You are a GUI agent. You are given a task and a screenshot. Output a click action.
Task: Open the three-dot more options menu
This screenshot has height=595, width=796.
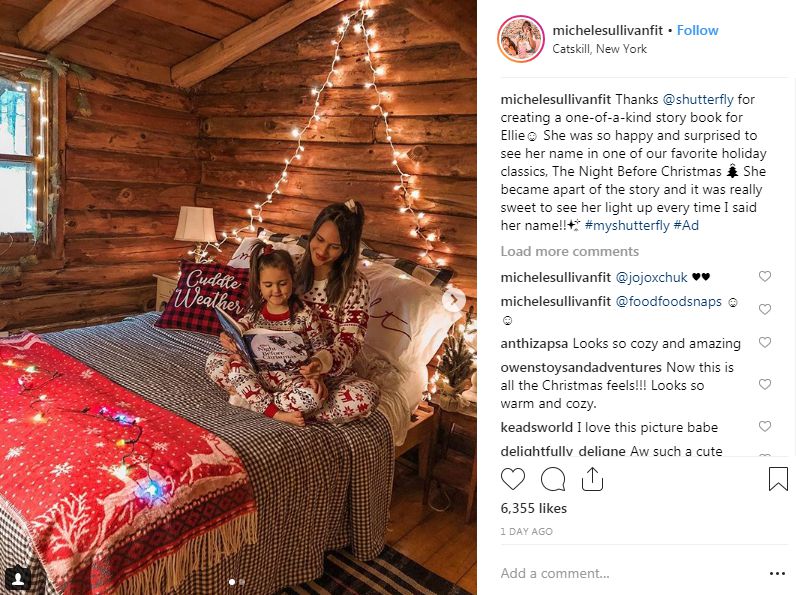[777, 574]
